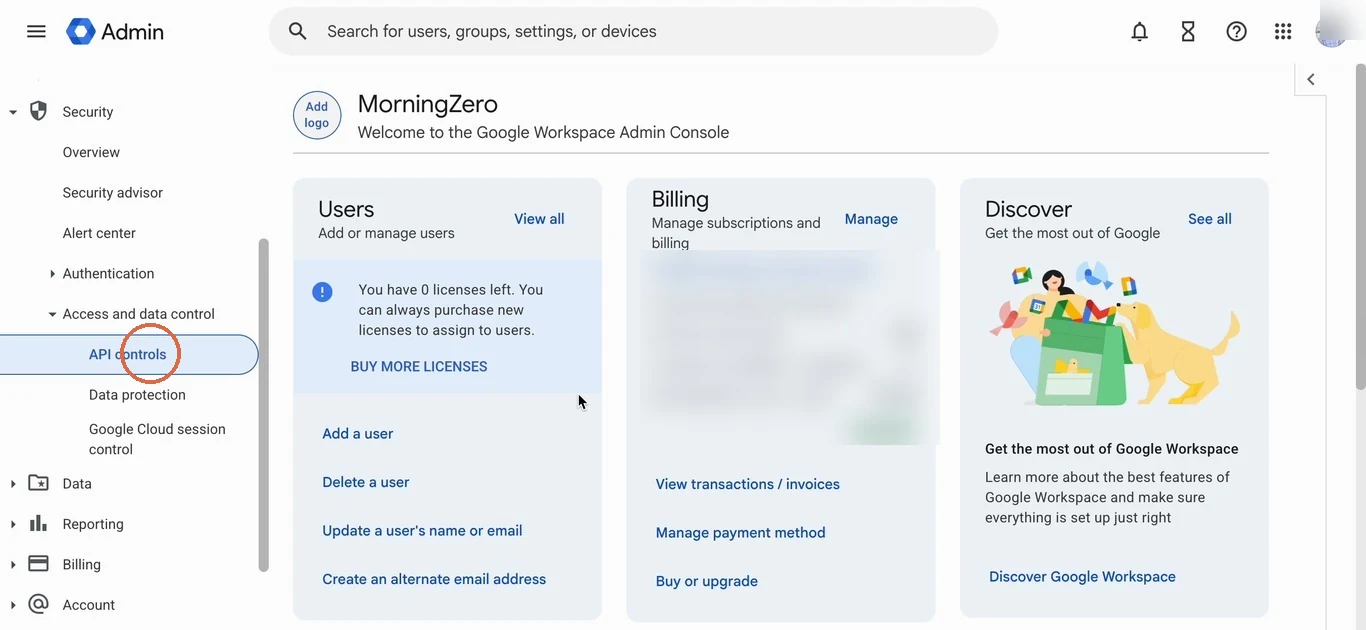Click Manage billing link

point(871,219)
